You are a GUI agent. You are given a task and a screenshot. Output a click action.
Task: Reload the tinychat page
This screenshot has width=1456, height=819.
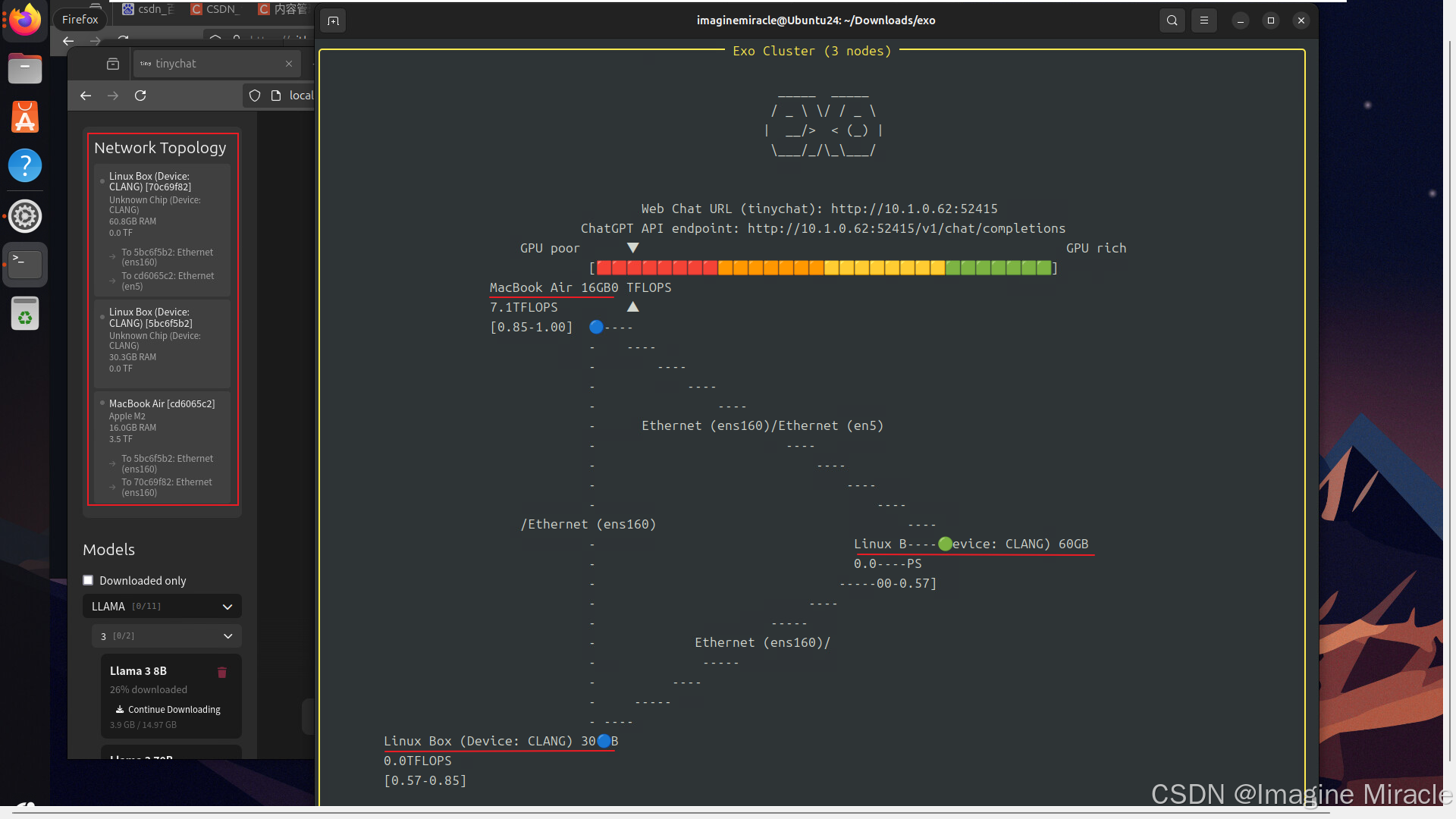[140, 96]
